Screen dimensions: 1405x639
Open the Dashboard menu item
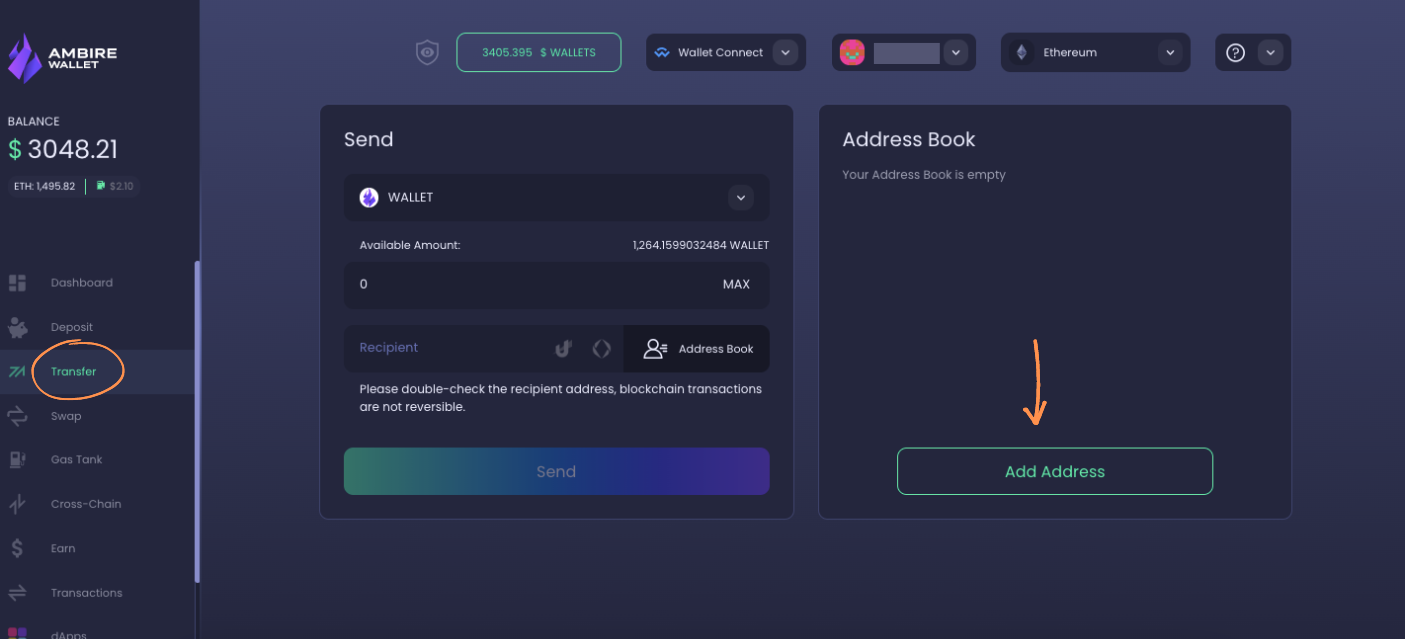tap(82, 283)
